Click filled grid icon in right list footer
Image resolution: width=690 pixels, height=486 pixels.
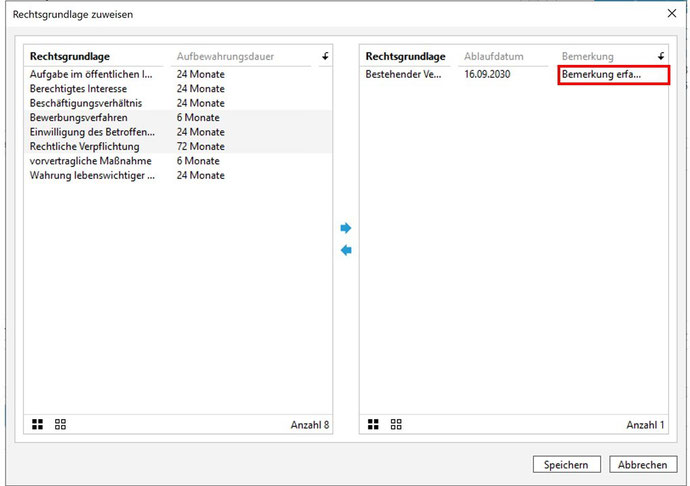coord(373,424)
